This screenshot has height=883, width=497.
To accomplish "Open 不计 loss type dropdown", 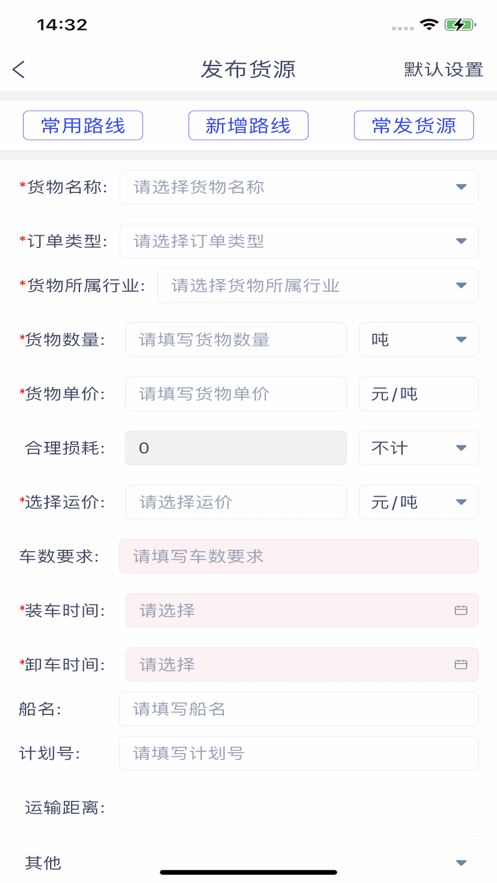I will pyautogui.click(x=419, y=448).
